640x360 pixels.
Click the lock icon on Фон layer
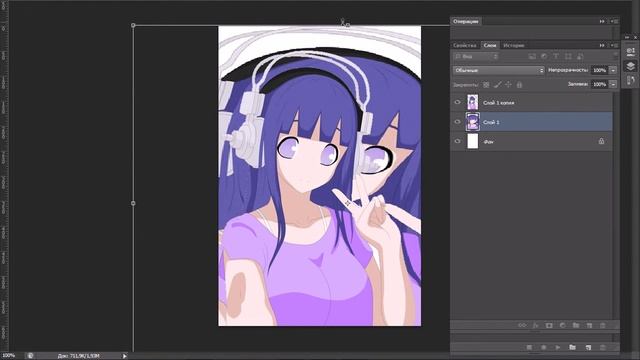[x=601, y=141]
